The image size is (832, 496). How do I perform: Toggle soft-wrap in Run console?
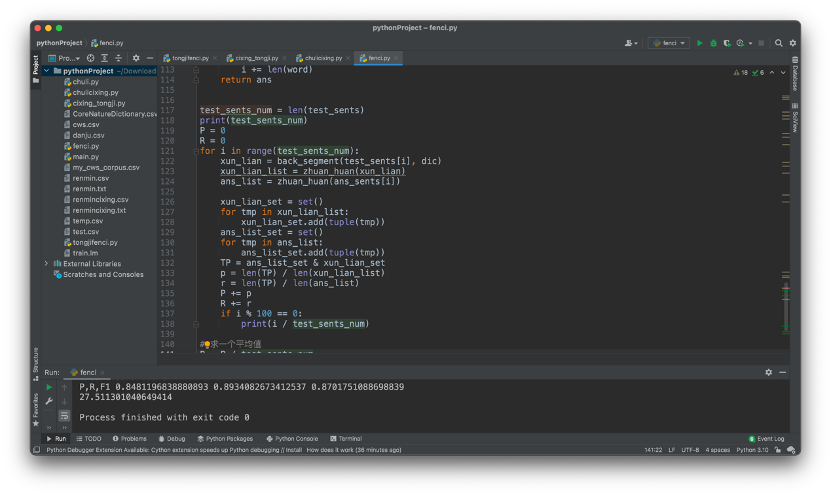[64, 415]
